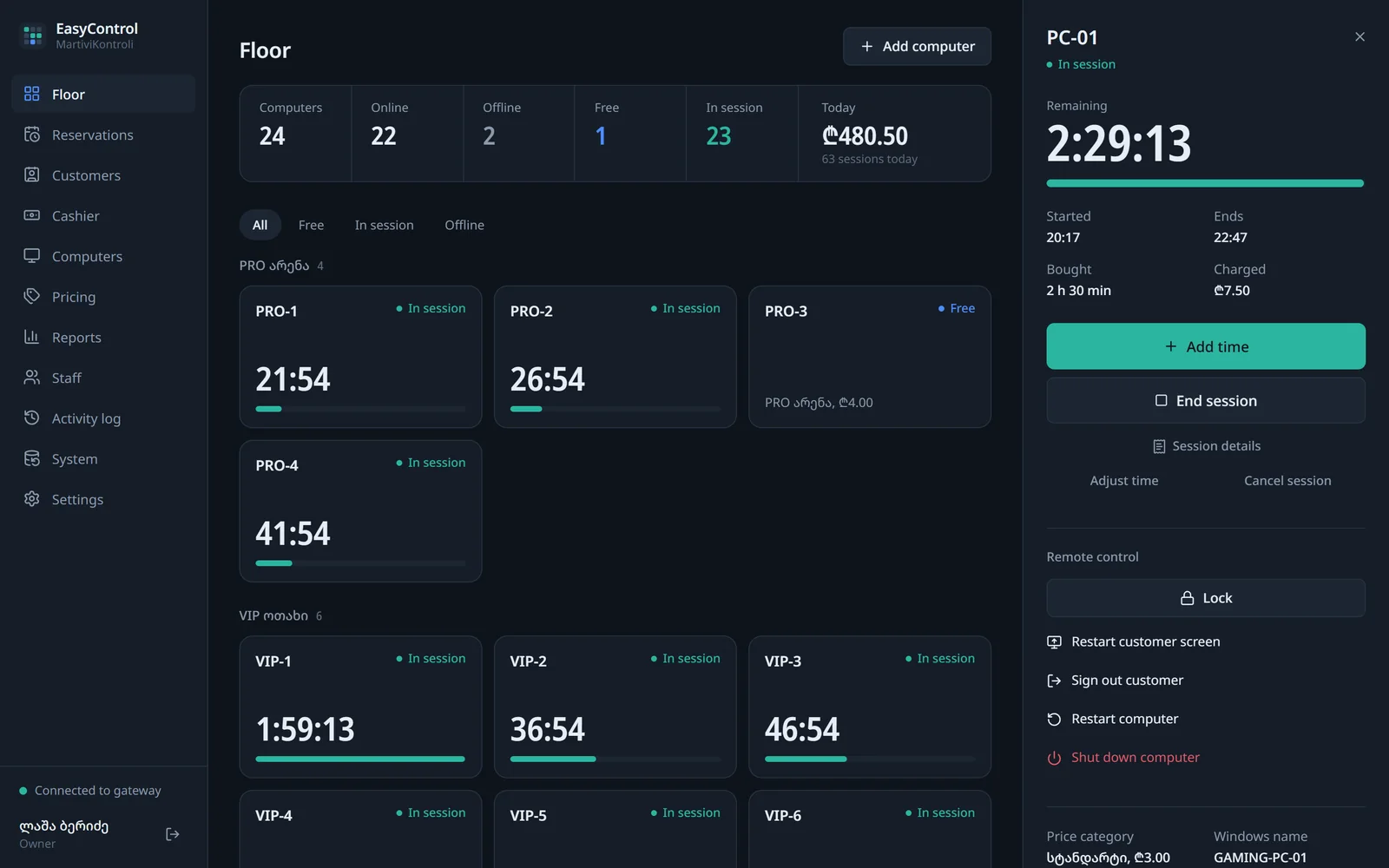Click the Staff people icon
This screenshot has width=1389, height=868.
[x=32, y=378]
